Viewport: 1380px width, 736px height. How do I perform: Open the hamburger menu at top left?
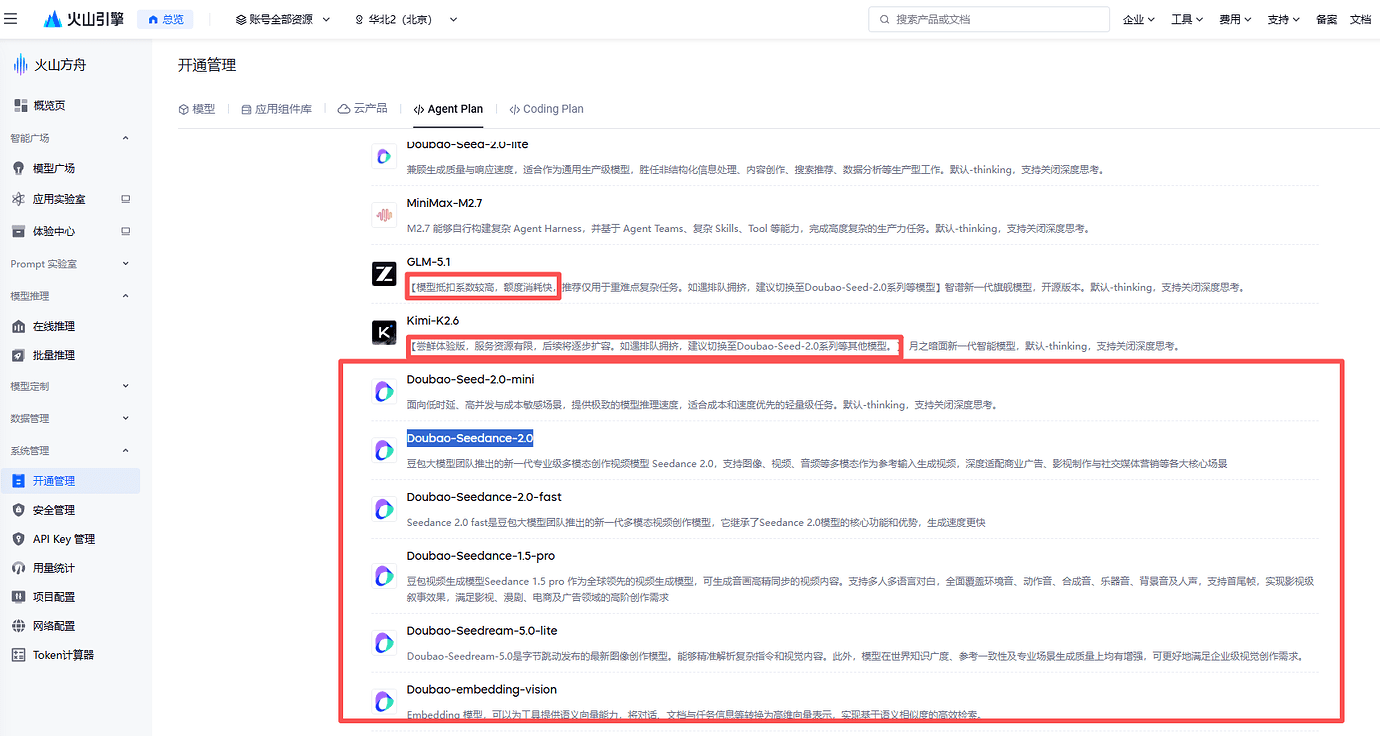click(x=11, y=19)
